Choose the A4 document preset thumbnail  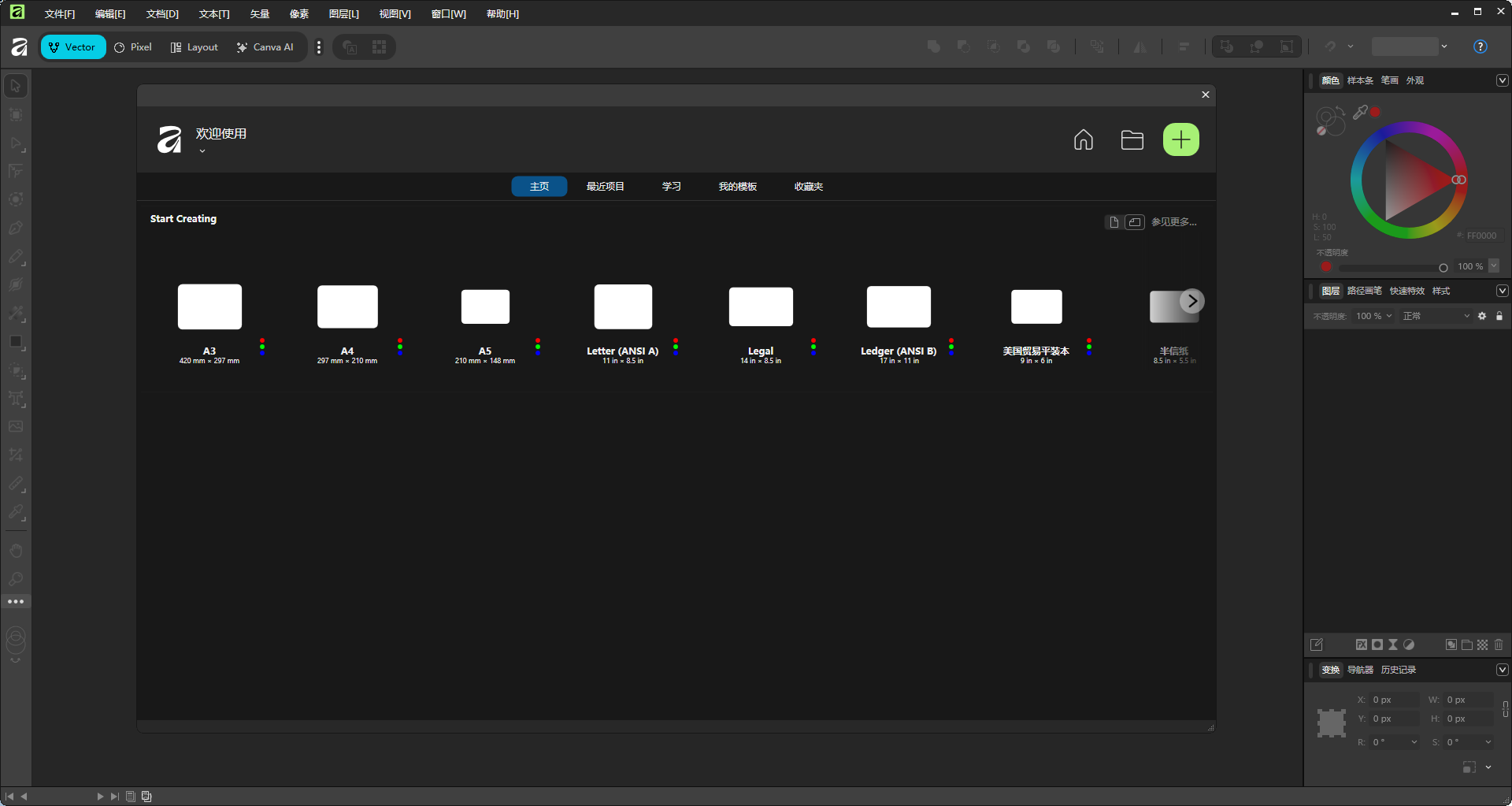coord(347,306)
